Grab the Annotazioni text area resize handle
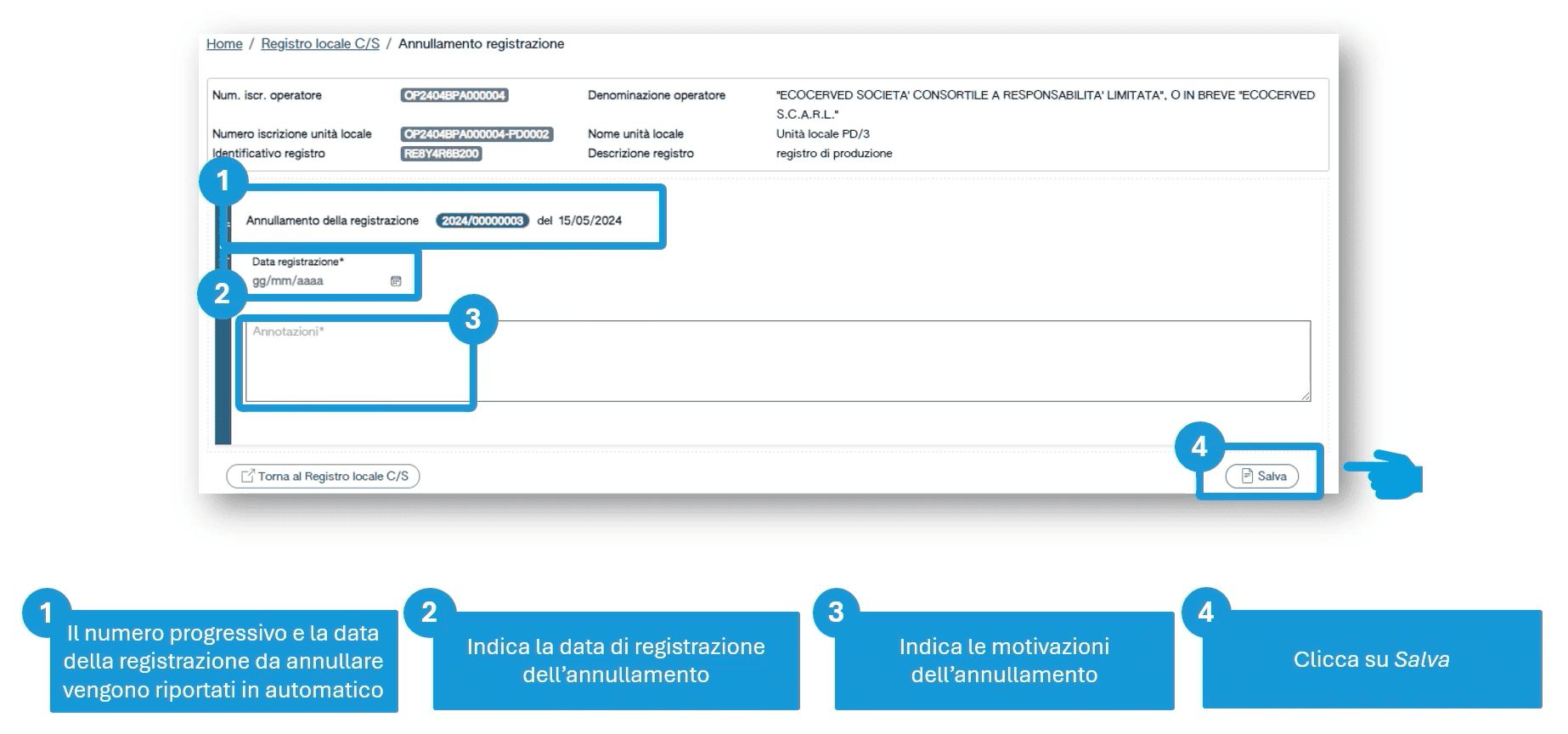The height and width of the screenshot is (734, 1568). click(x=1306, y=396)
